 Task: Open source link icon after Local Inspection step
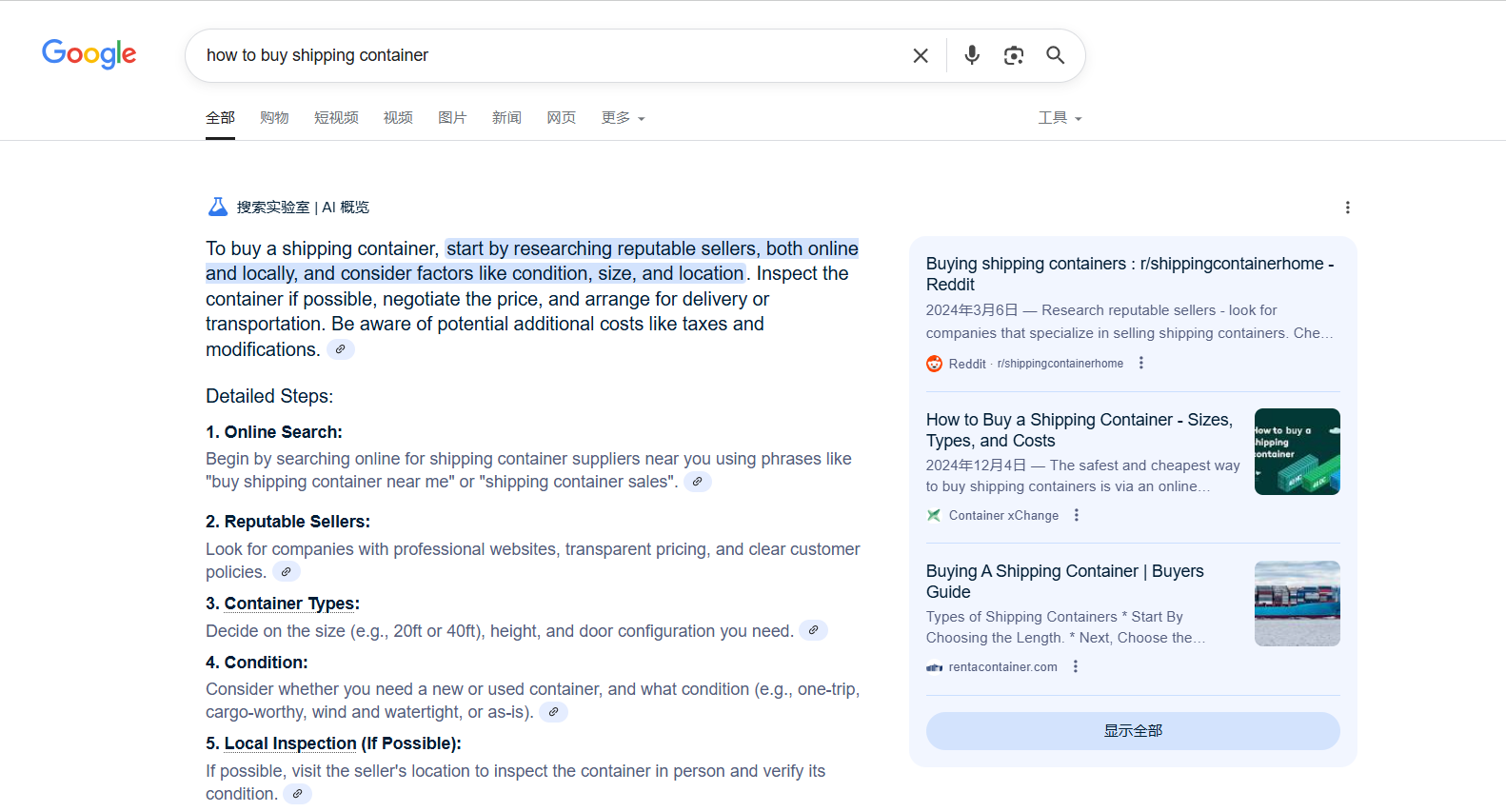point(297,794)
